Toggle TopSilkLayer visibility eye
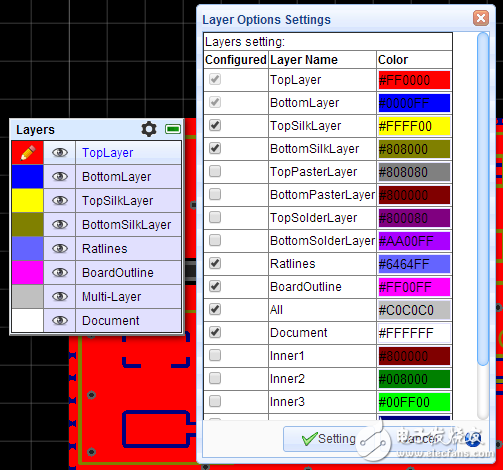Image resolution: width=503 pixels, height=470 pixels. (x=60, y=201)
